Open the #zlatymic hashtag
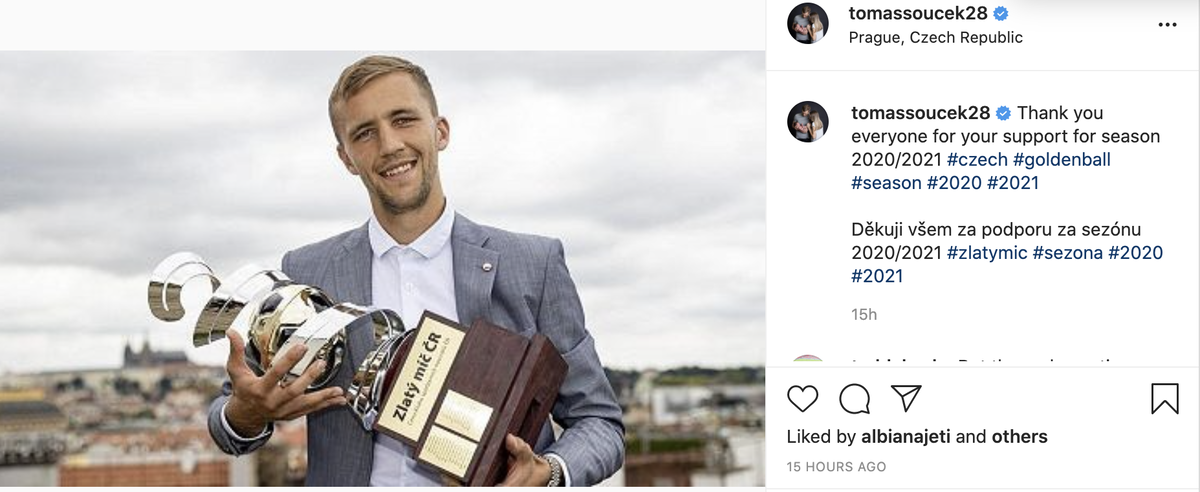This screenshot has height=492, width=1200. (x=987, y=253)
